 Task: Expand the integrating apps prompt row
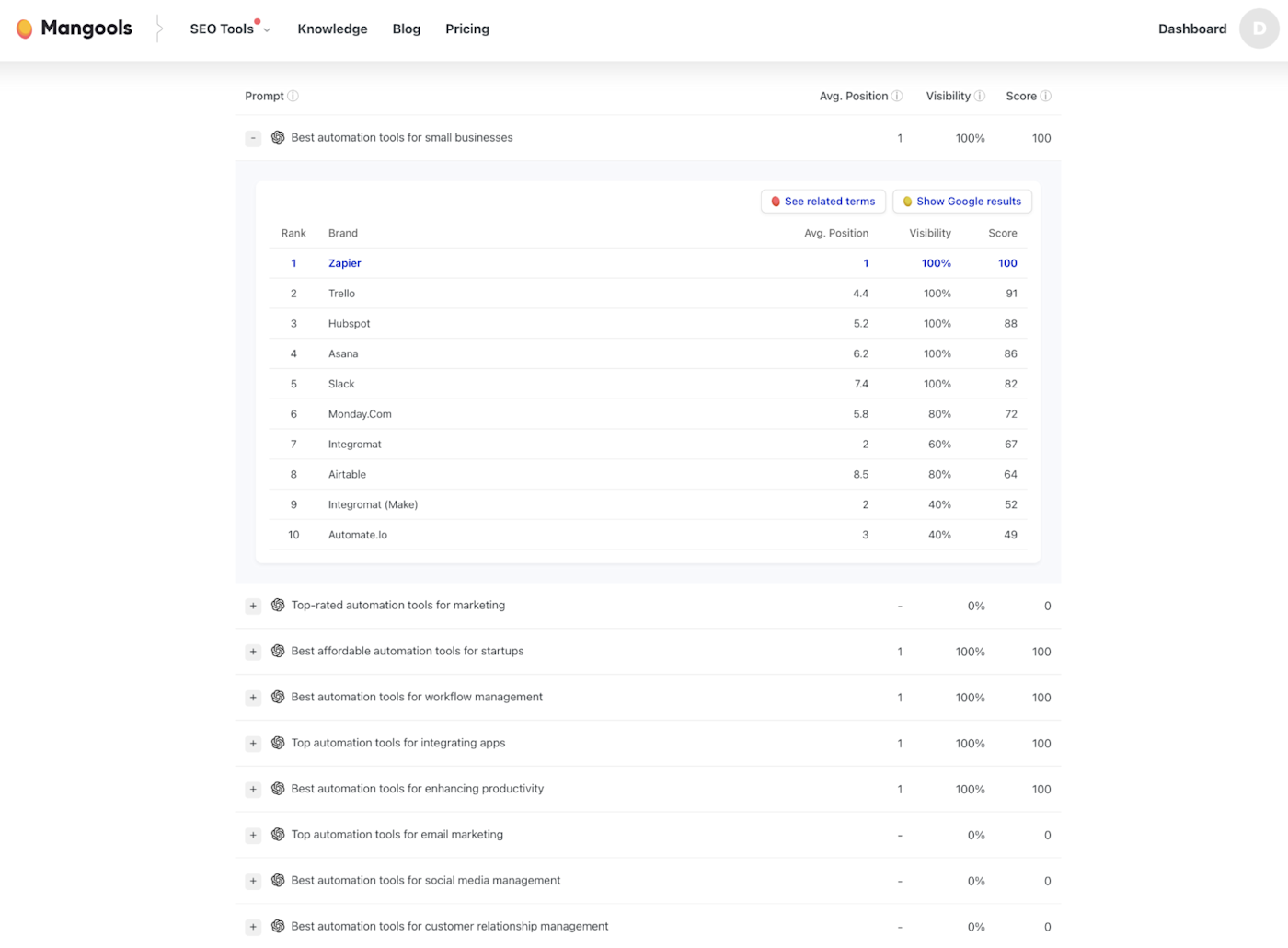click(253, 744)
